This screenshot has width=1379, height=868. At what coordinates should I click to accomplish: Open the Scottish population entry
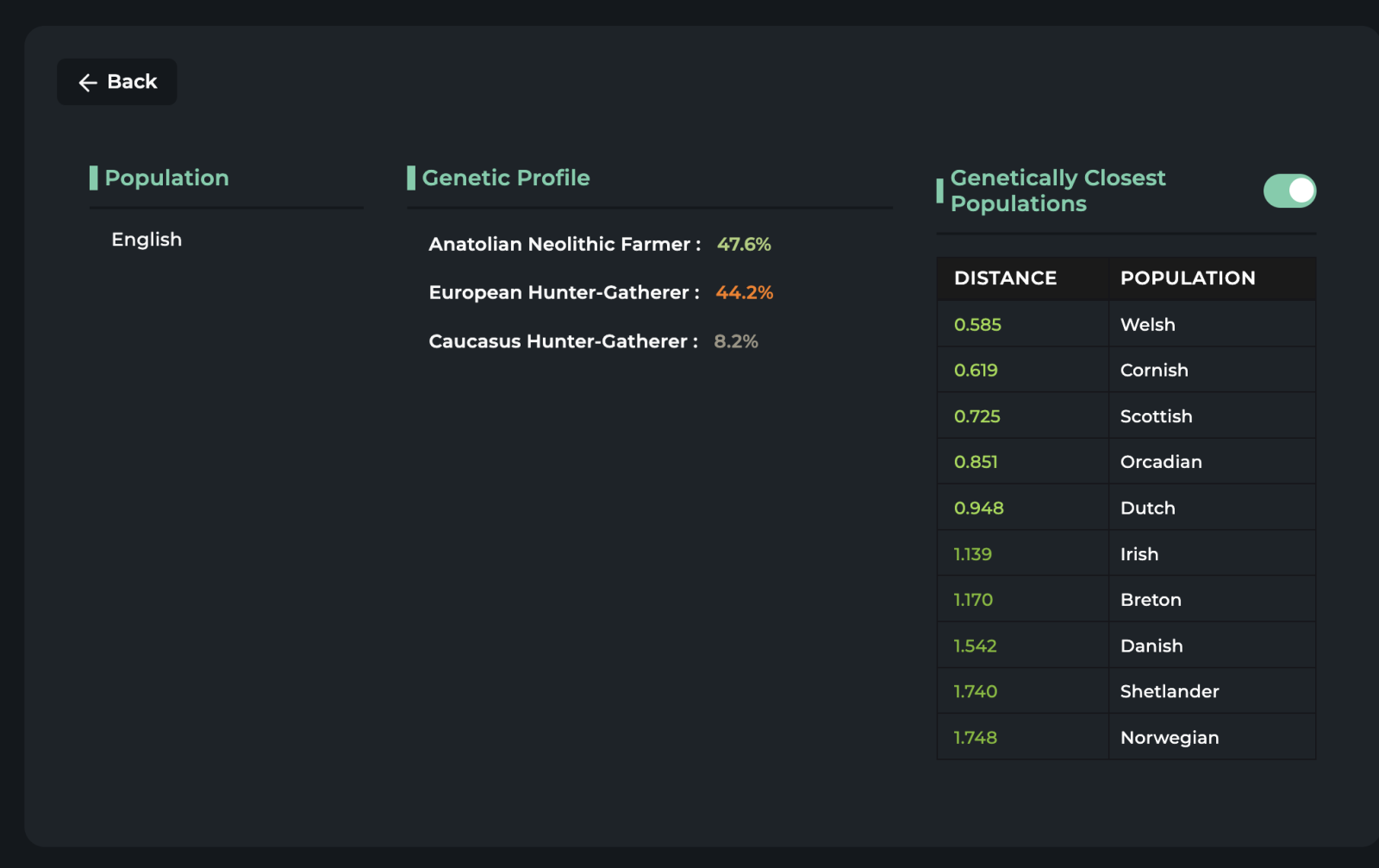pyautogui.click(x=1126, y=415)
